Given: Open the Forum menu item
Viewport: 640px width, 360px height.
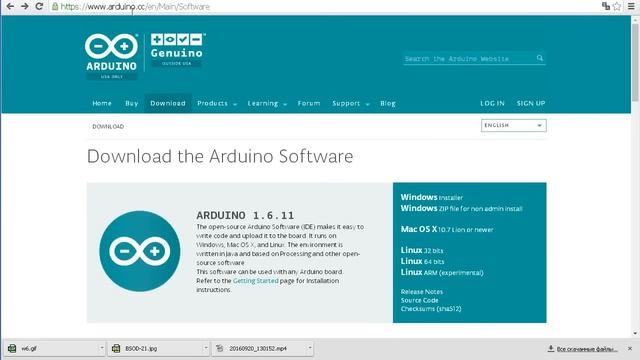Looking at the screenshot, I should (309, 103).
